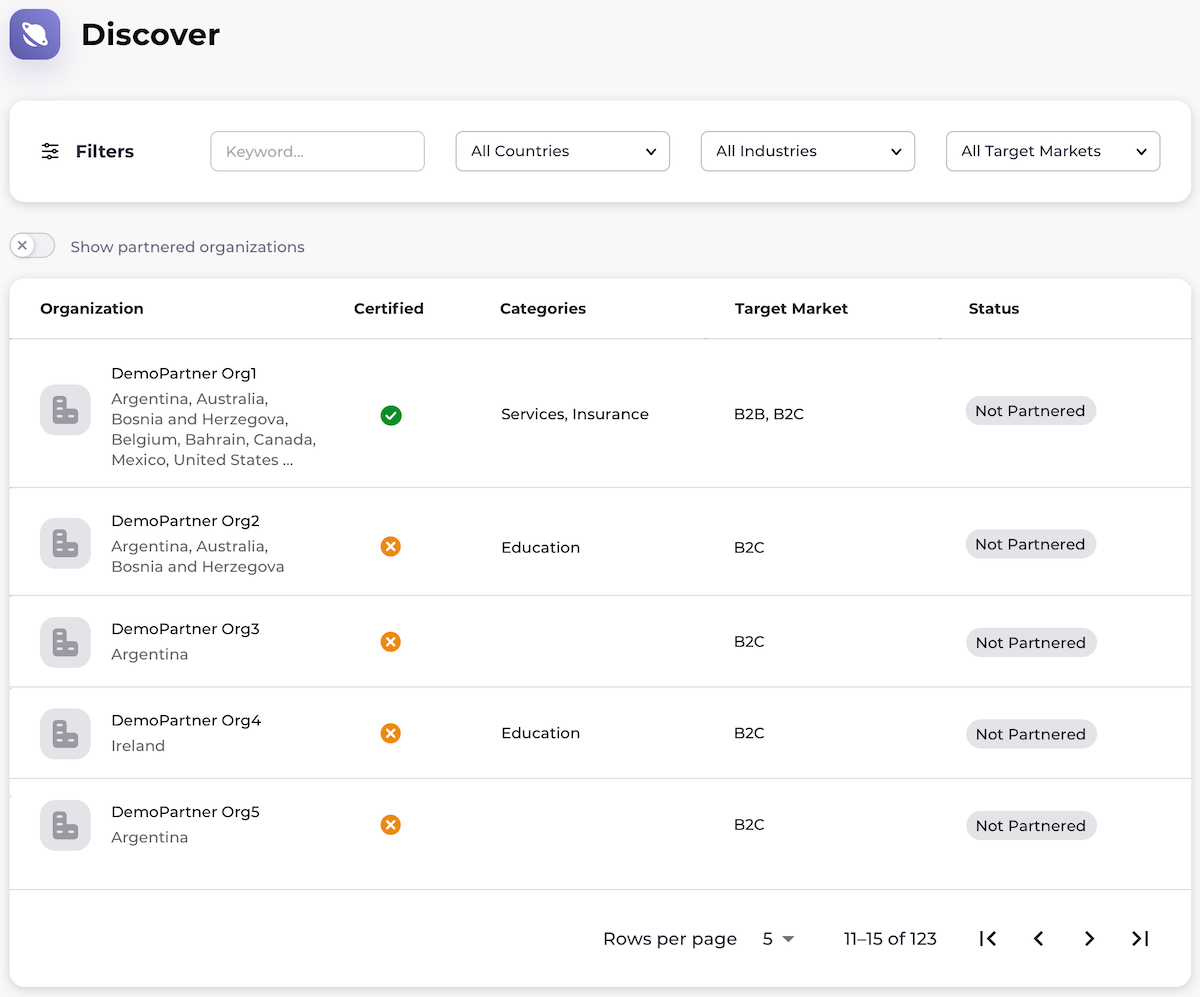
Task: Click Org2 country list ending Bosnia and Herzegova
Action: (x=198, y=556)
